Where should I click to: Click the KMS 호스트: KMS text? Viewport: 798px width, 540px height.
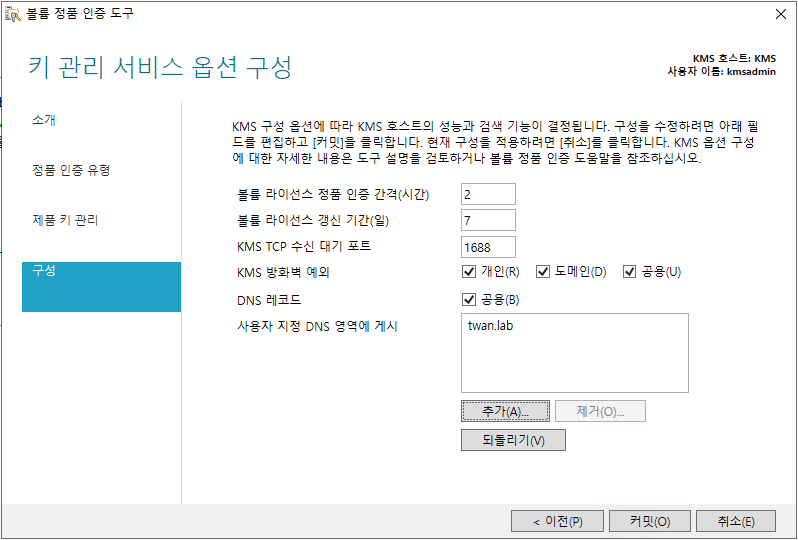point(734,59)
